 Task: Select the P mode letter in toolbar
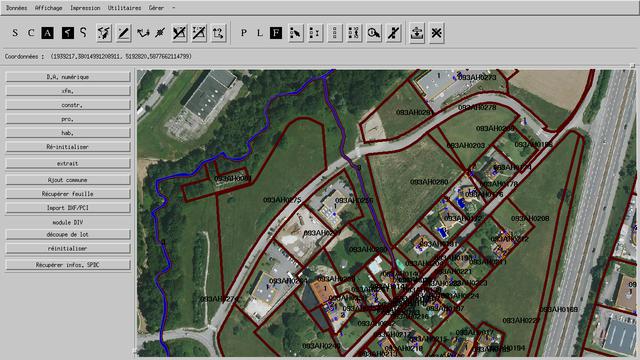(244, 33)
